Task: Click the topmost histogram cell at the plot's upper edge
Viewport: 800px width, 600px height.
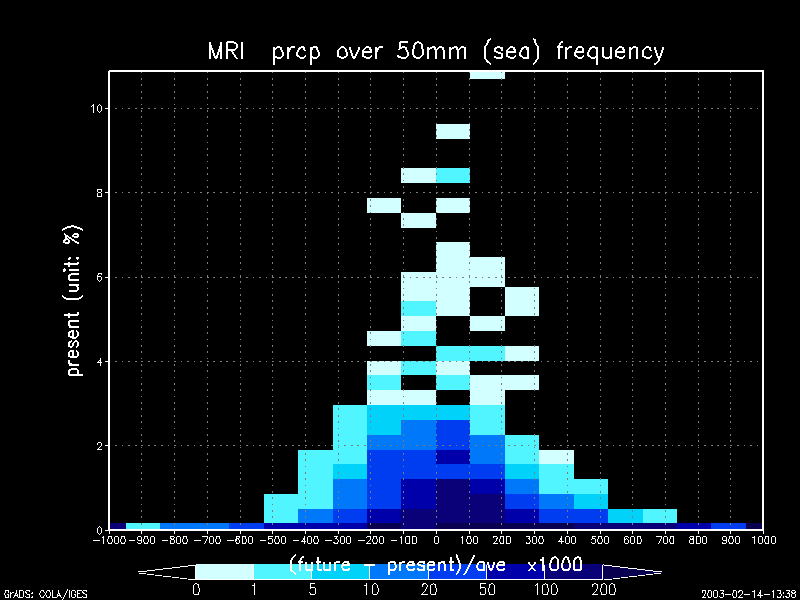Action: tap(487, 75)
